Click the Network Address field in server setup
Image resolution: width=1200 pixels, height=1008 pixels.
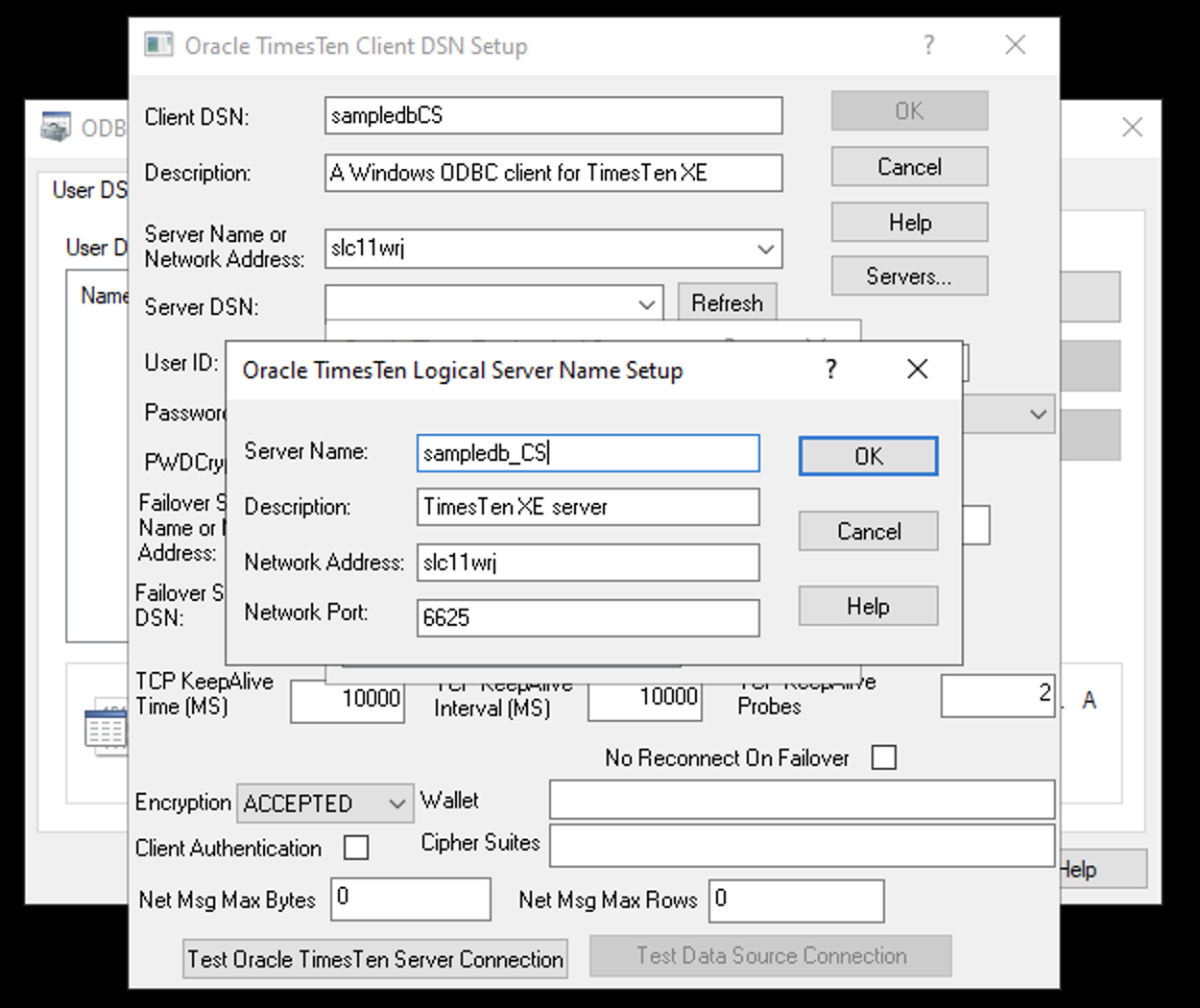[588, 563]
